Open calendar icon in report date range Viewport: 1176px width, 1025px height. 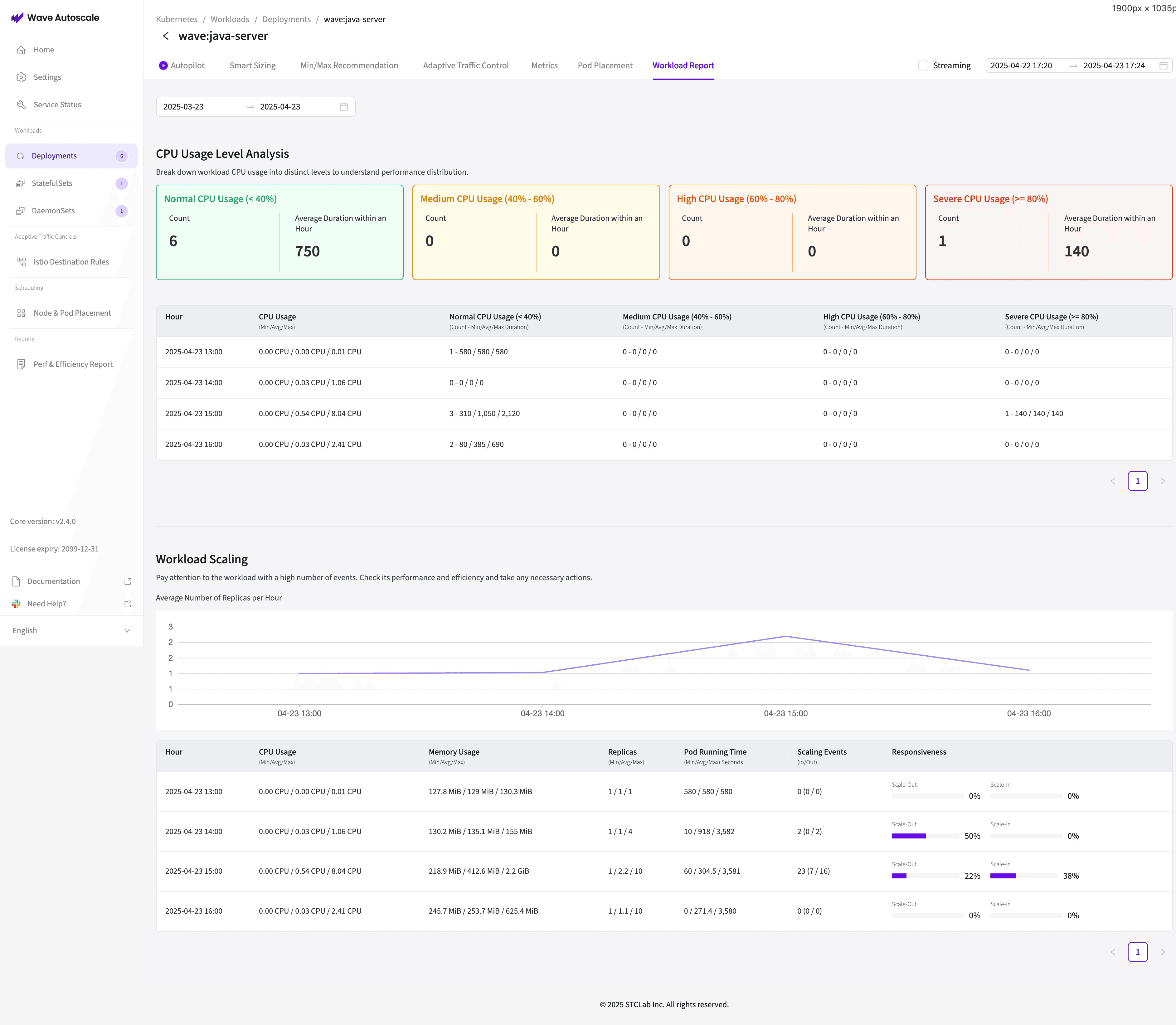[344, 107]
